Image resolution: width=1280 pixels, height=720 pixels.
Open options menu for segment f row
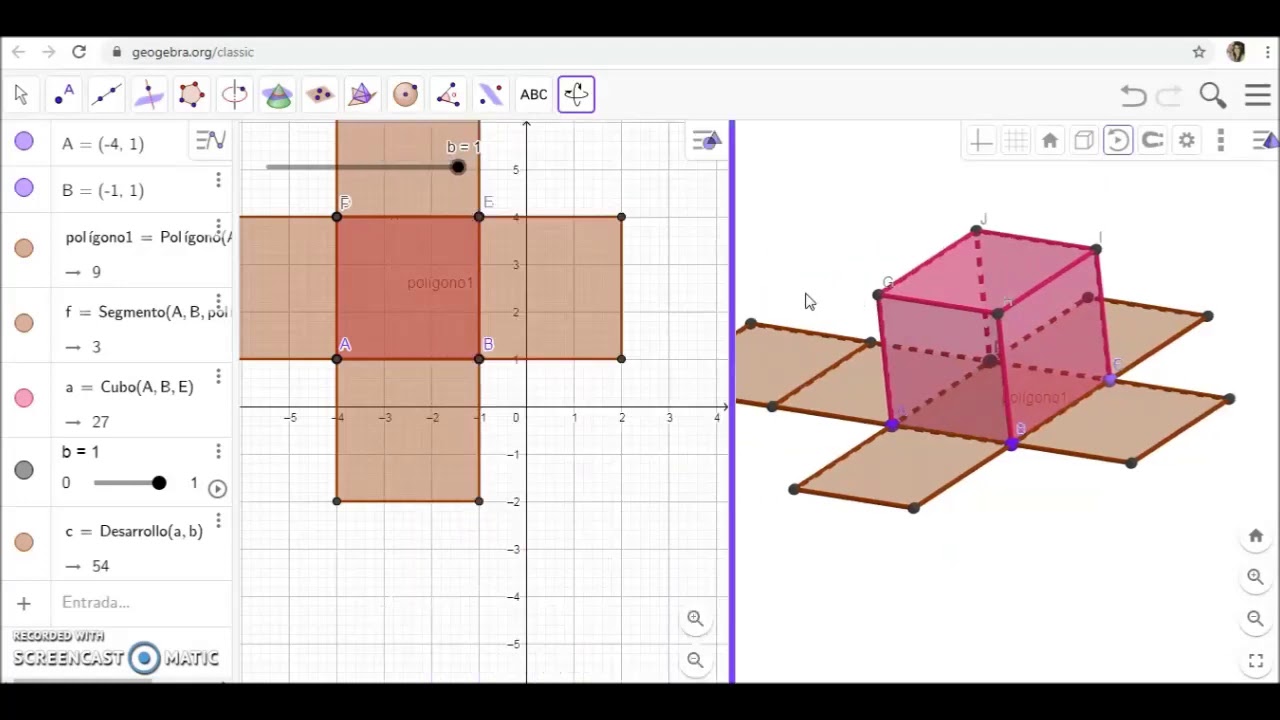(218, 302)
